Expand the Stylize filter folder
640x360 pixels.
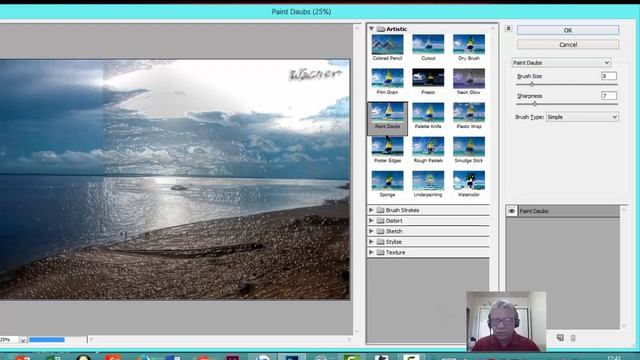[x=371, y=242]
